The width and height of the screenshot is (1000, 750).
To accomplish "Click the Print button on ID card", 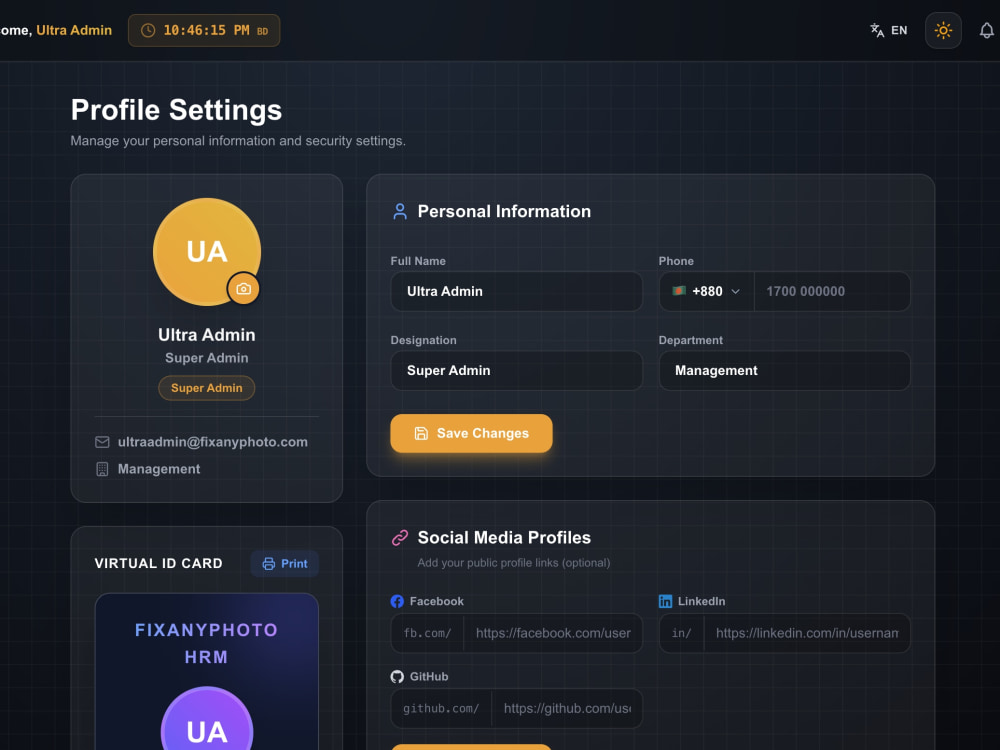I will pos(284,564).
